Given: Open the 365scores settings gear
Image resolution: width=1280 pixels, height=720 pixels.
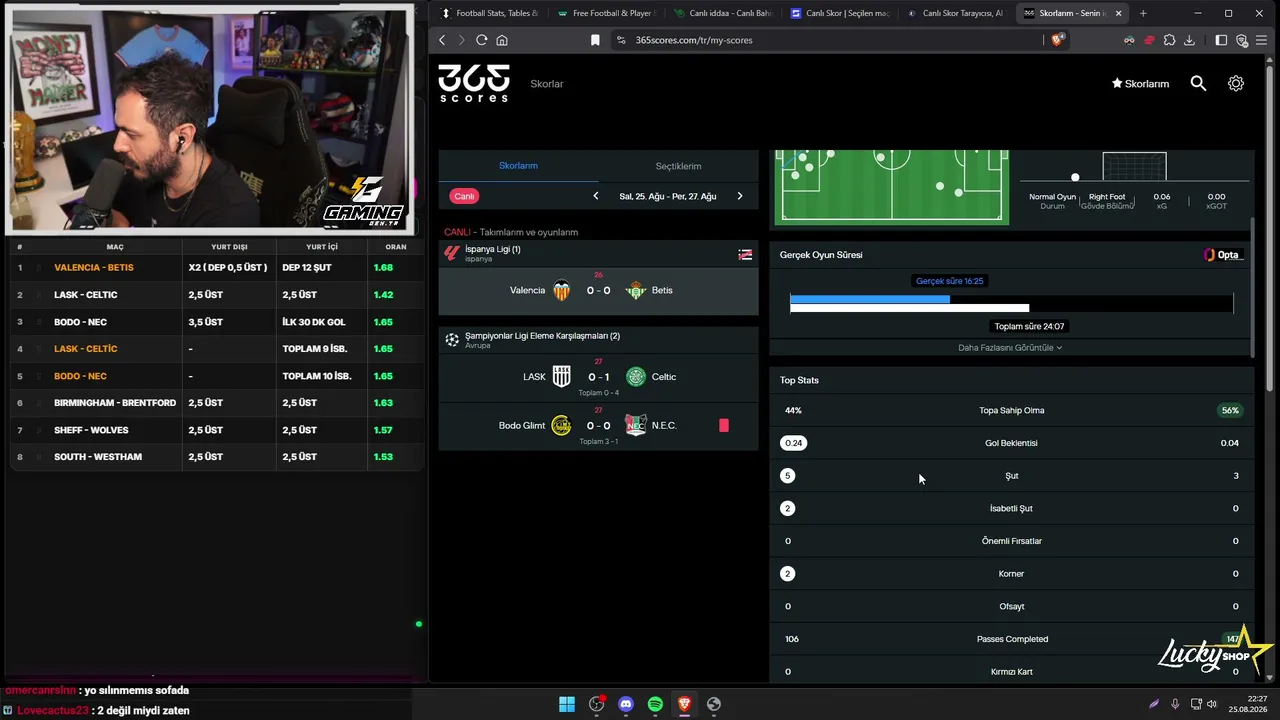Looking at the screenshot, I should [x=1236, y=84].
